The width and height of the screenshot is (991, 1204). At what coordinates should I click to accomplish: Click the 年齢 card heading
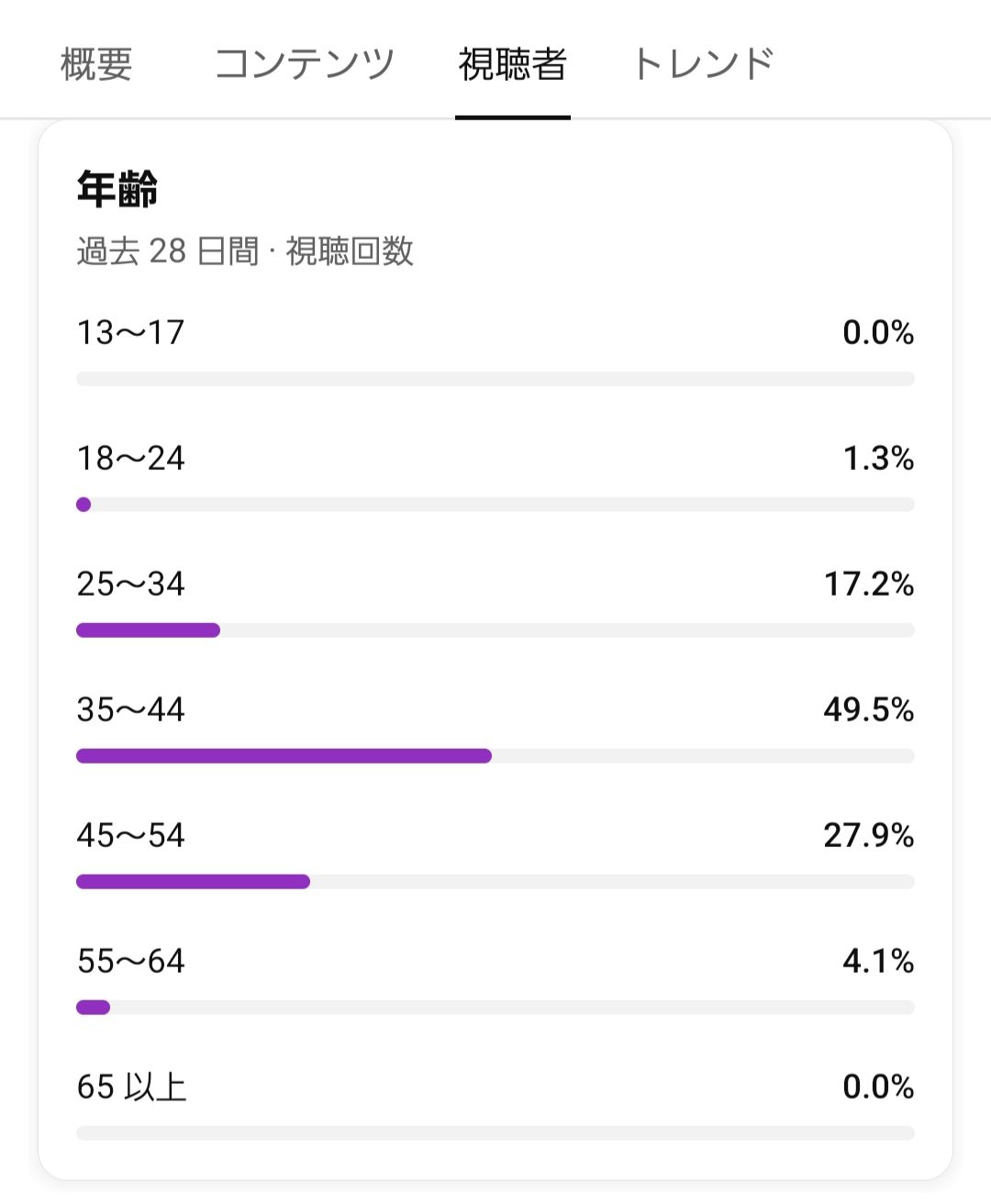click(x=117, y=190)
